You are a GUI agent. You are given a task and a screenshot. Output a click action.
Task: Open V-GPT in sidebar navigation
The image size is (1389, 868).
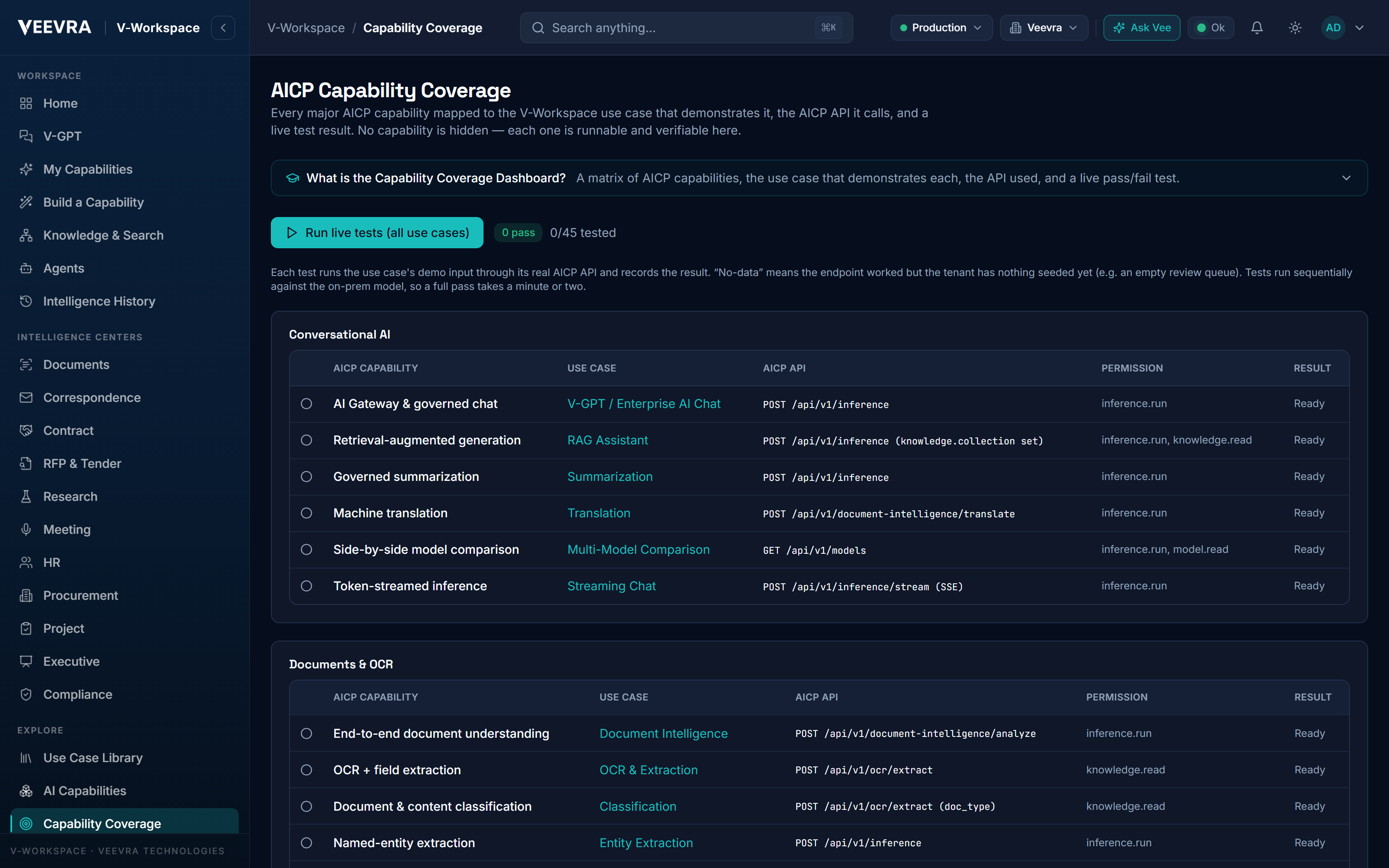click(x=125, y=136)
